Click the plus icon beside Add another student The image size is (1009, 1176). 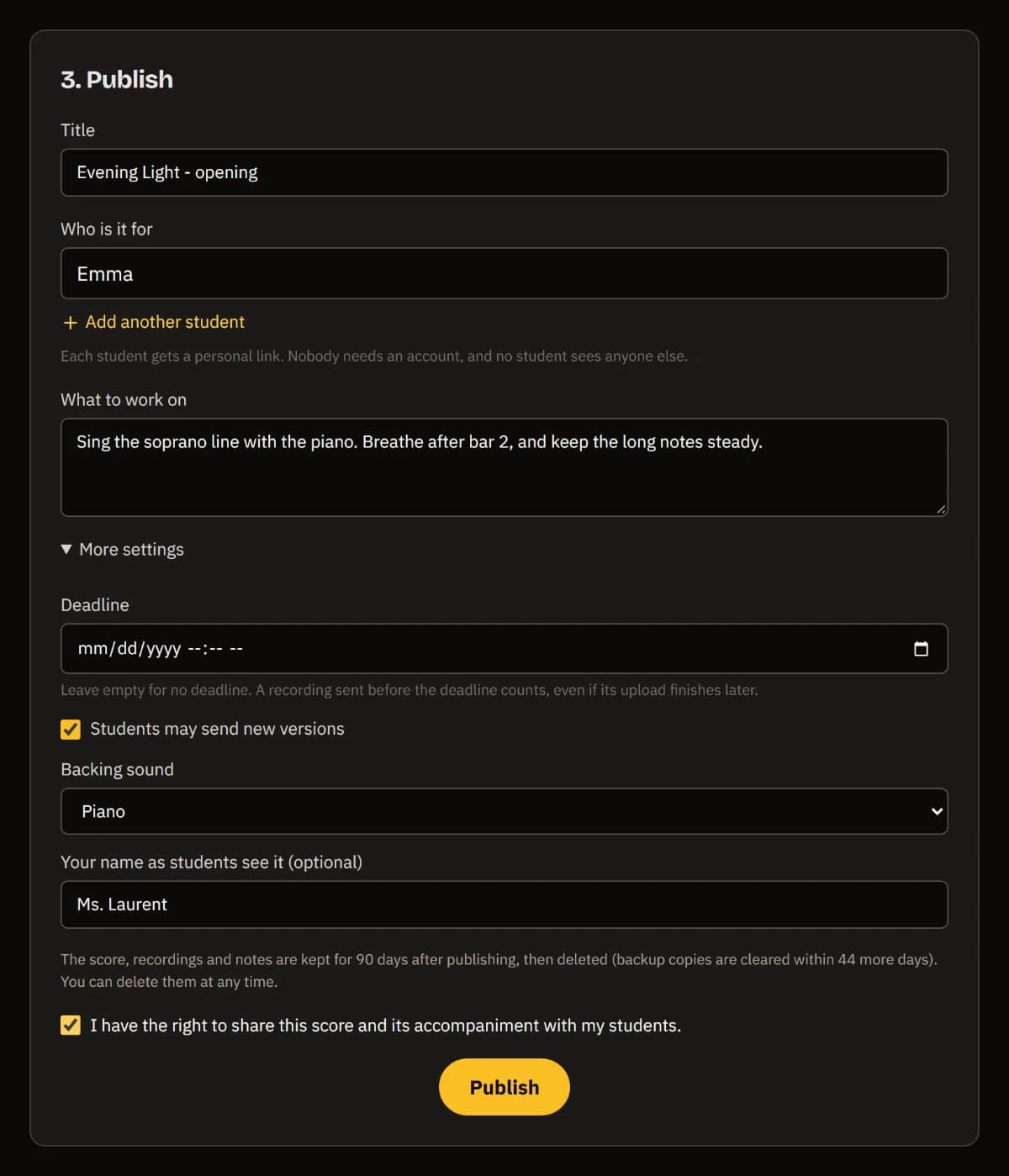(x=71, y=323)
